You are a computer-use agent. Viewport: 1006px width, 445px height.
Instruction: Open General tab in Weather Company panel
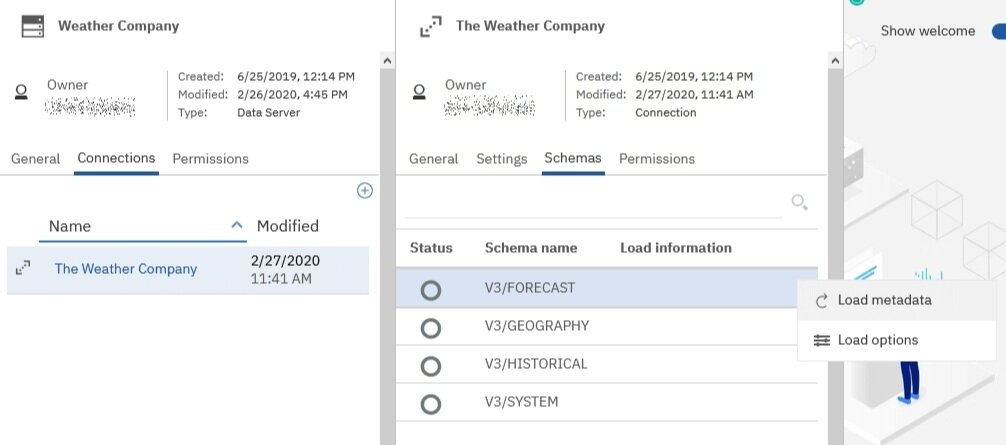(35, 159)
